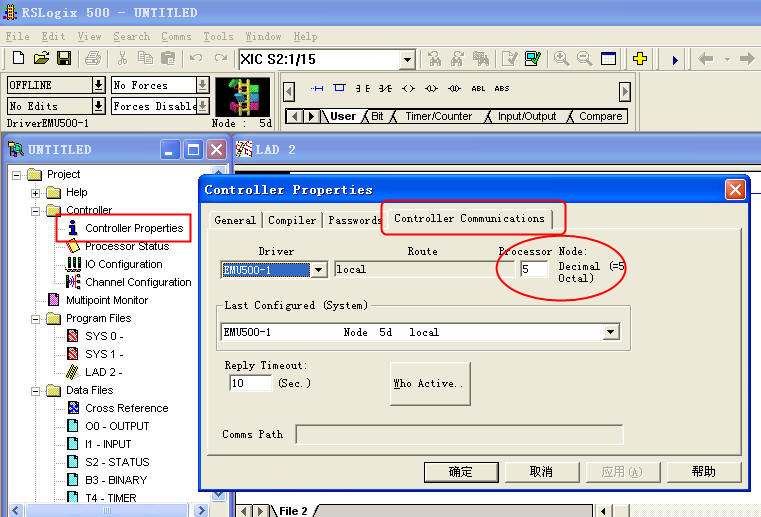Insert the ABL instruction
Screen dimensions: 761x517
(x=478, y=88)
